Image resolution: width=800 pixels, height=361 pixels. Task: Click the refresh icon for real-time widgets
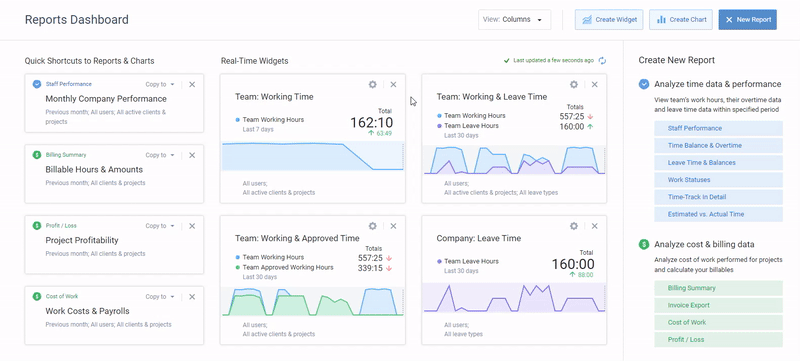pos(603,61)
